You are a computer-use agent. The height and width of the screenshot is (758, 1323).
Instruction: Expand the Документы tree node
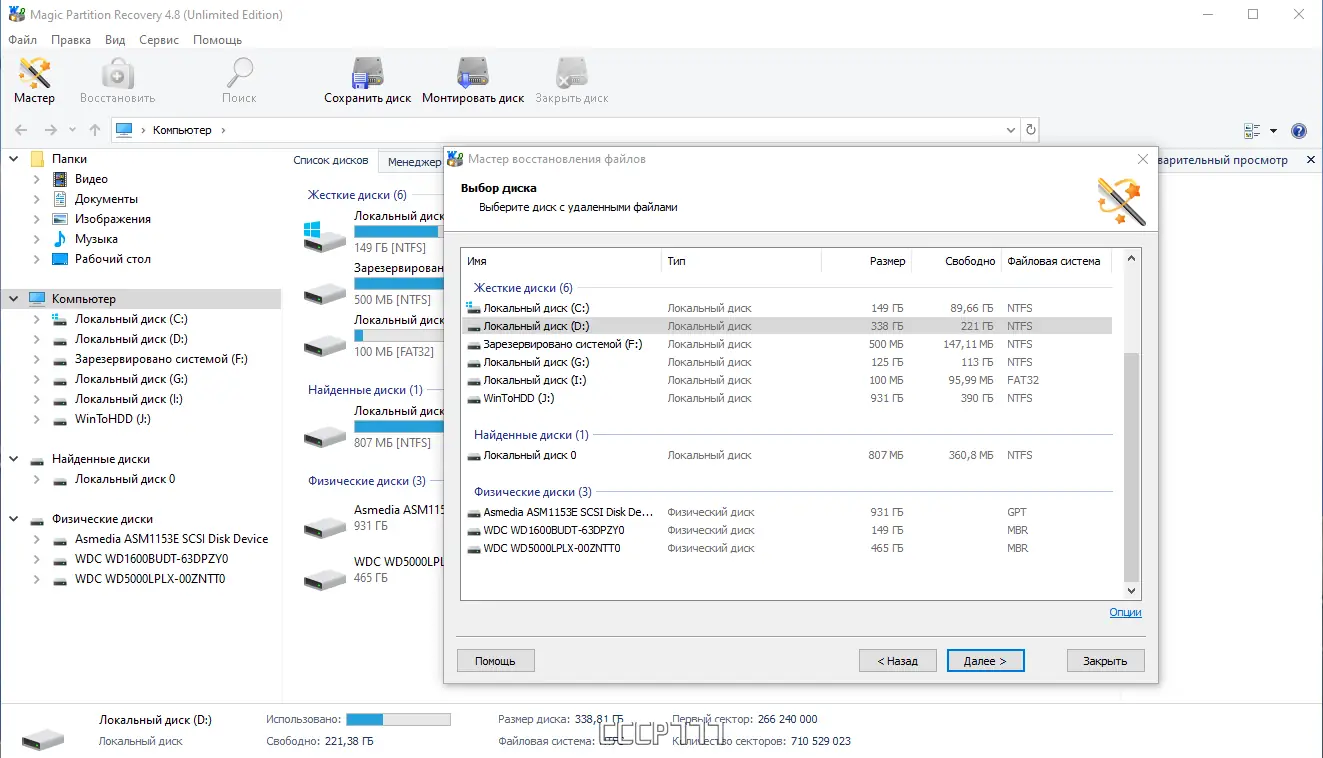click(x=37, y=199)
